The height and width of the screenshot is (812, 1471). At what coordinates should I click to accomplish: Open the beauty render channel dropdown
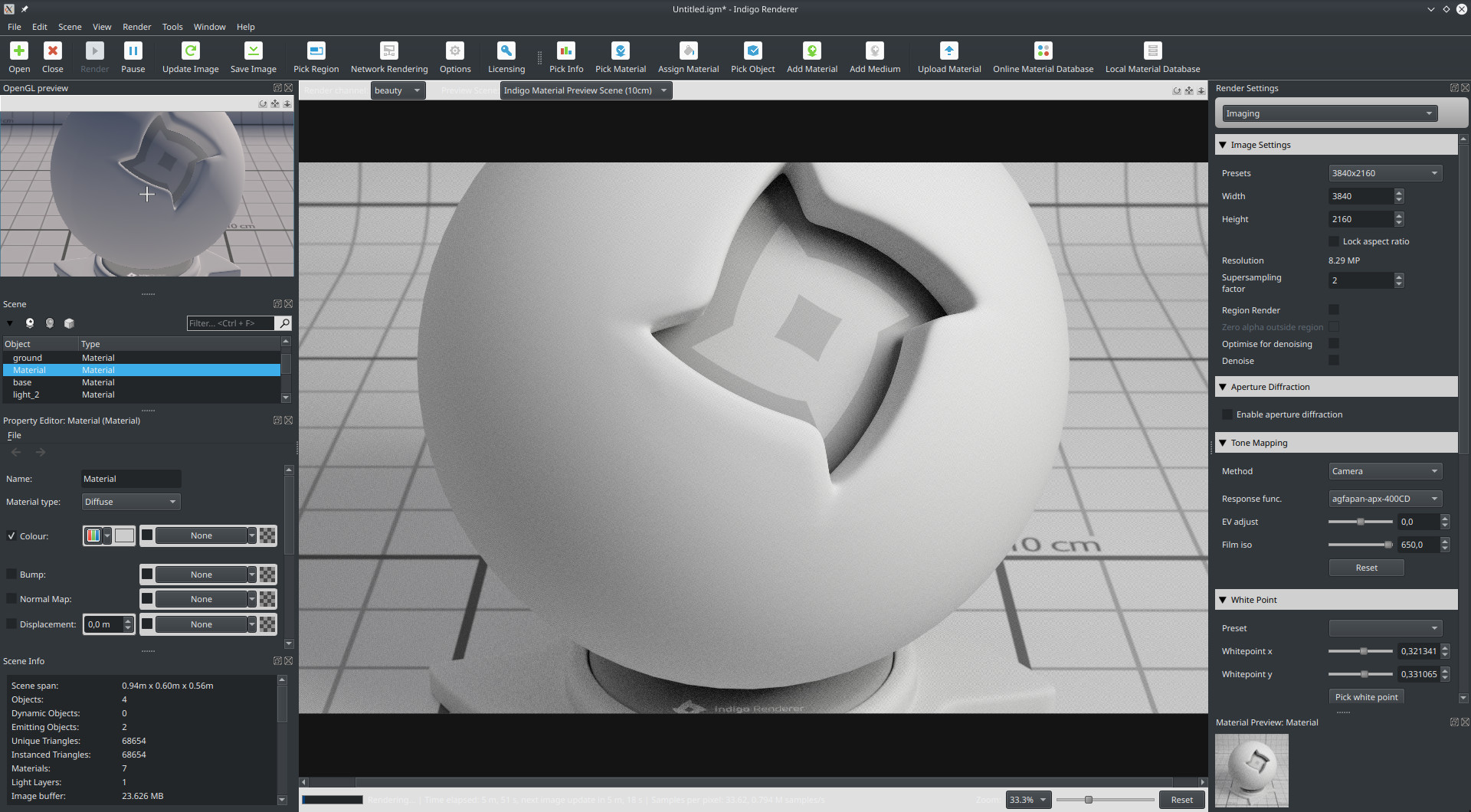(398, 90)
